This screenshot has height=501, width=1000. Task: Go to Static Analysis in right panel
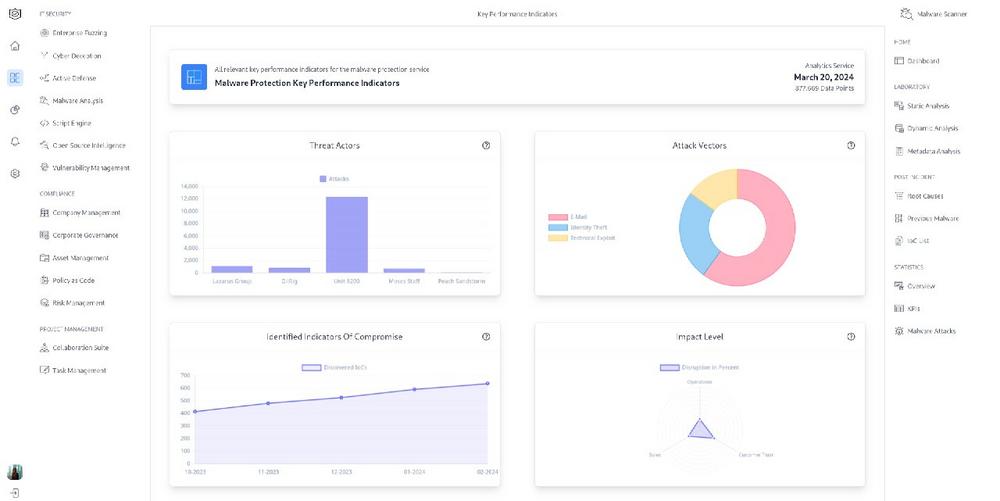[927, 106]
